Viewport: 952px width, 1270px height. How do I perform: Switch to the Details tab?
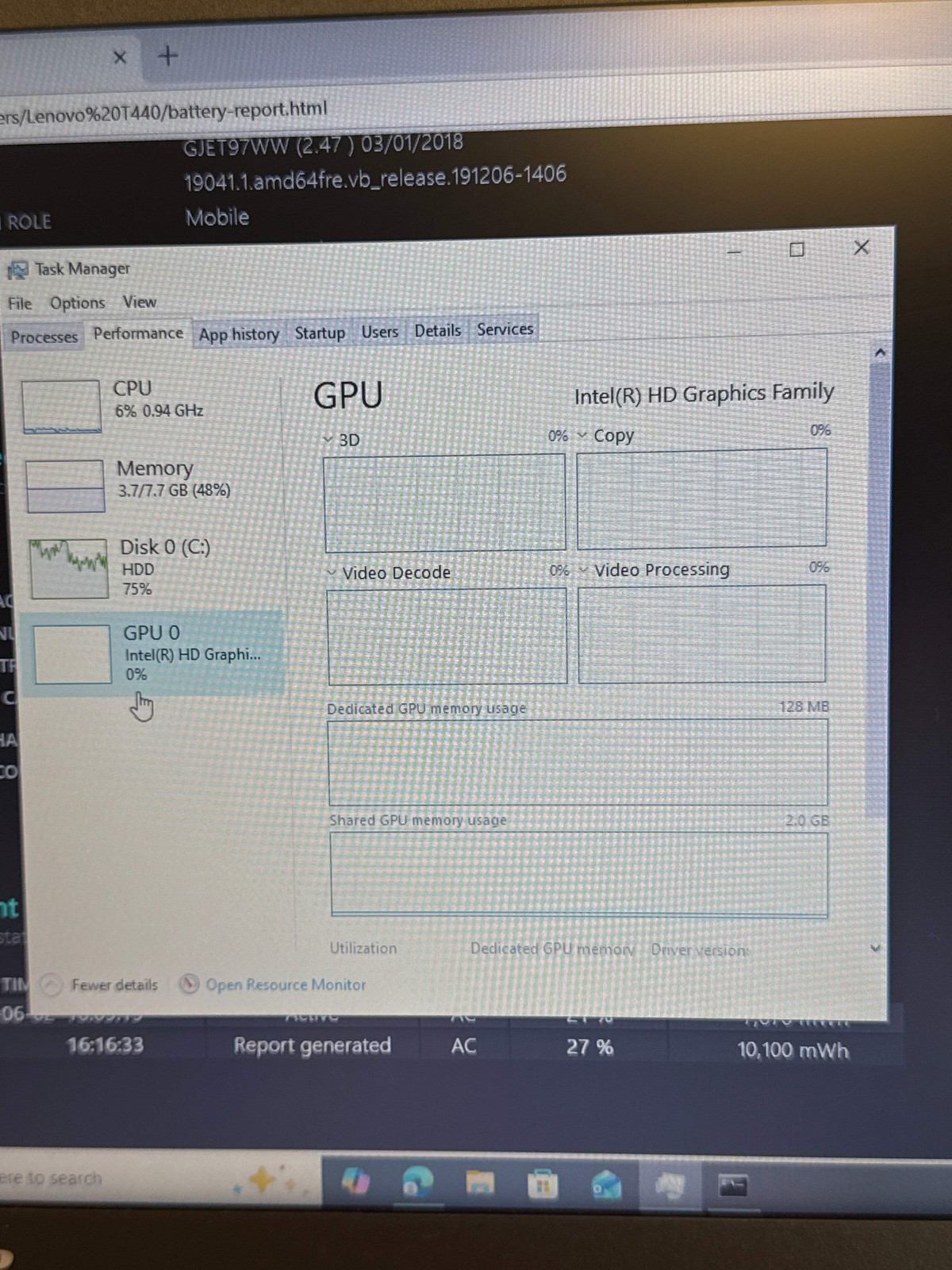coord(437,330)
